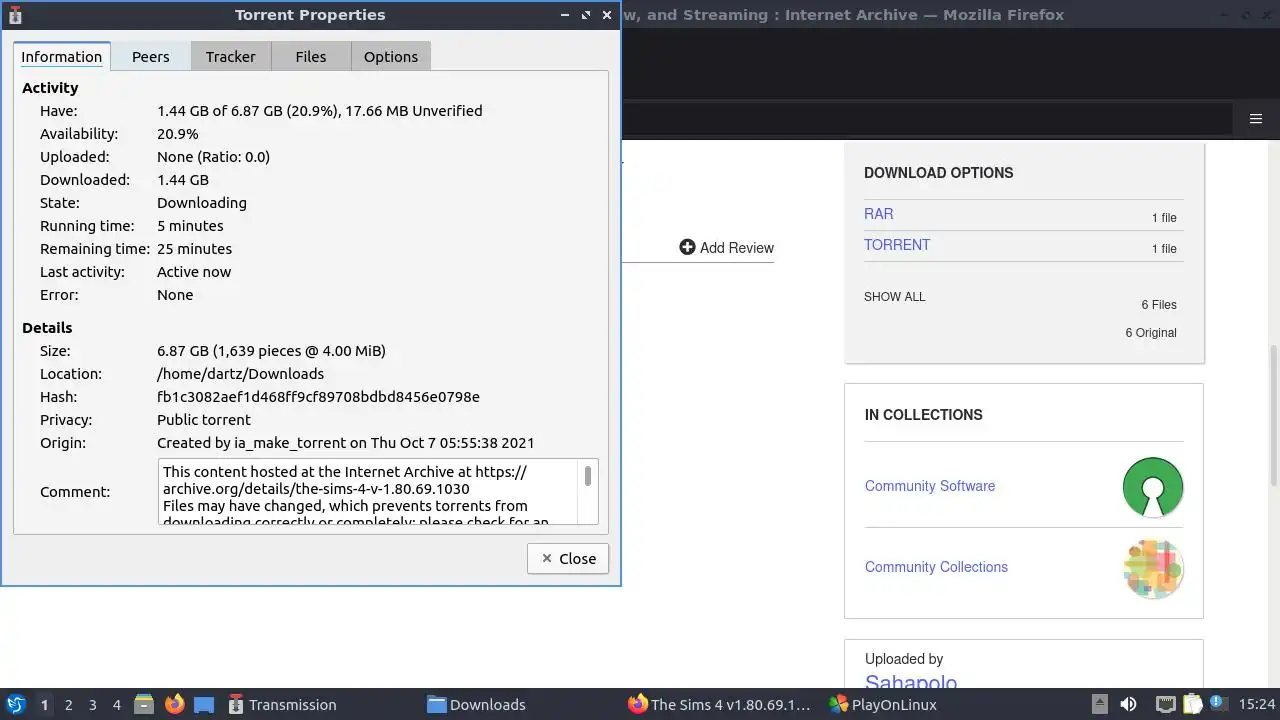Image resolution: width=1280 pixels, height=720 pixels.
Task: Switch to workspace 1
Action: click(44, 704)
